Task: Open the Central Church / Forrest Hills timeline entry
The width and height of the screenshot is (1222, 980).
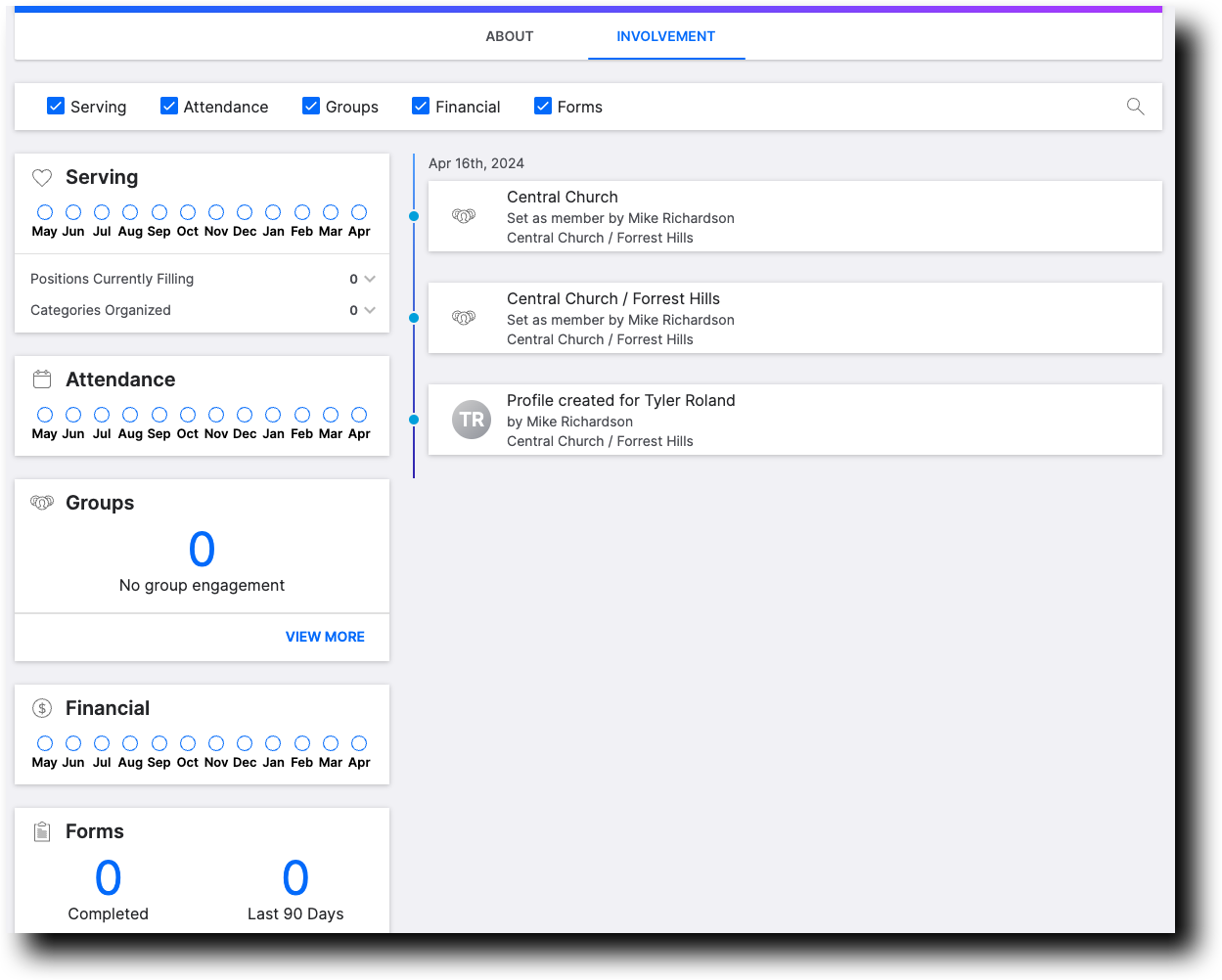Action: click(794, 317)
